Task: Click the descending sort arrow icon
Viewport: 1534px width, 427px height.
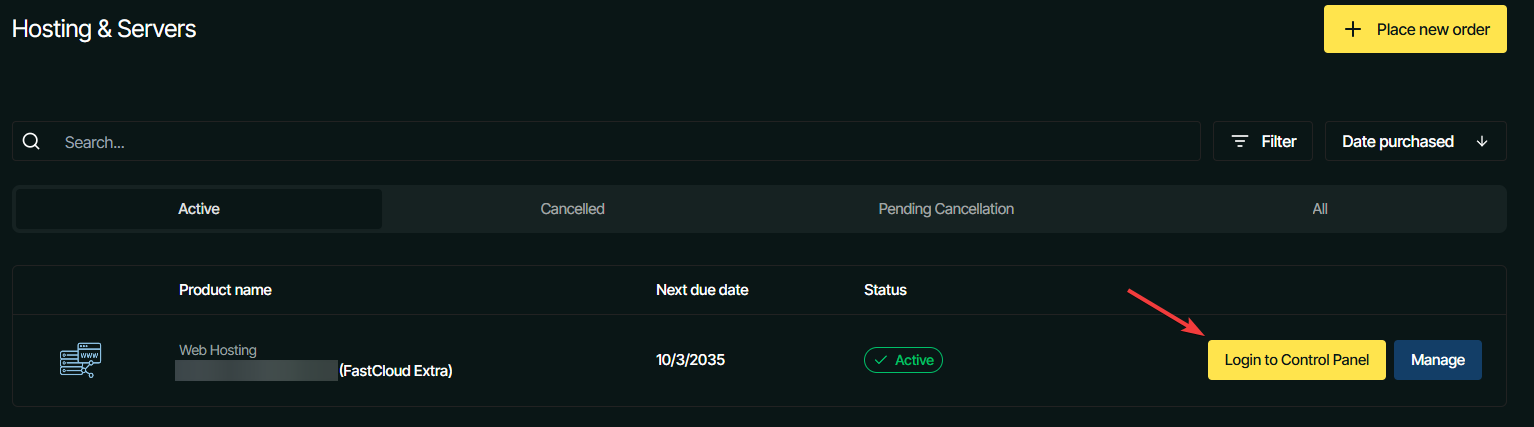Action: click(x=1482, y=142)
